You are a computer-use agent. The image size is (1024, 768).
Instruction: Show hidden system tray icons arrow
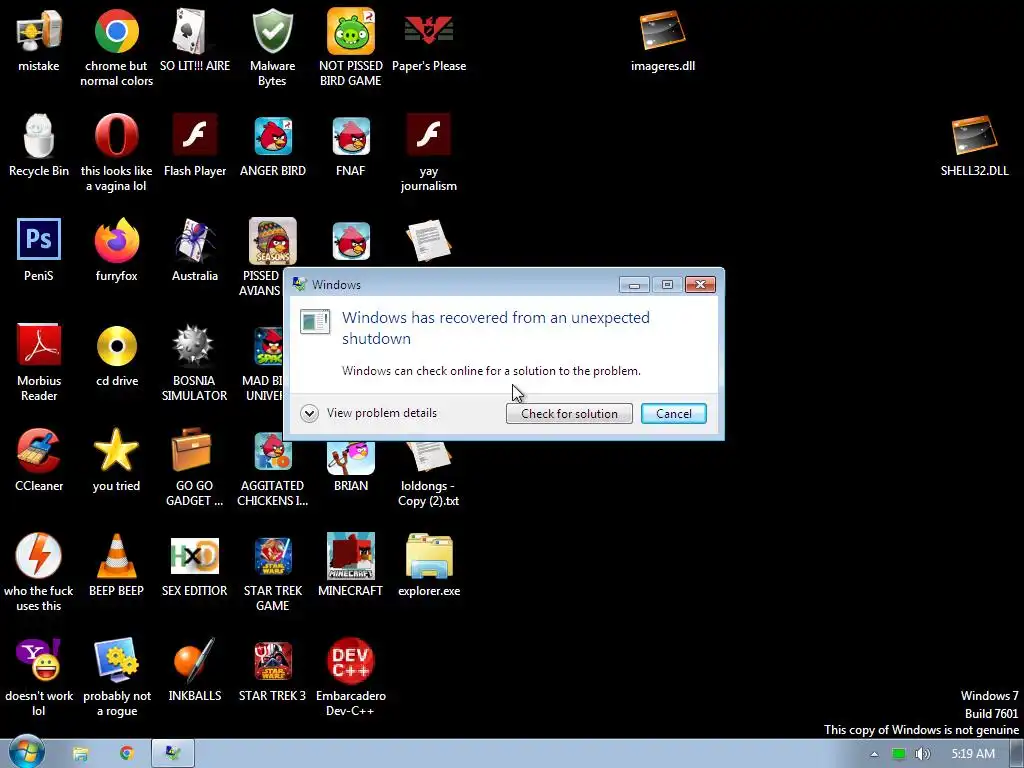[874, 754]
